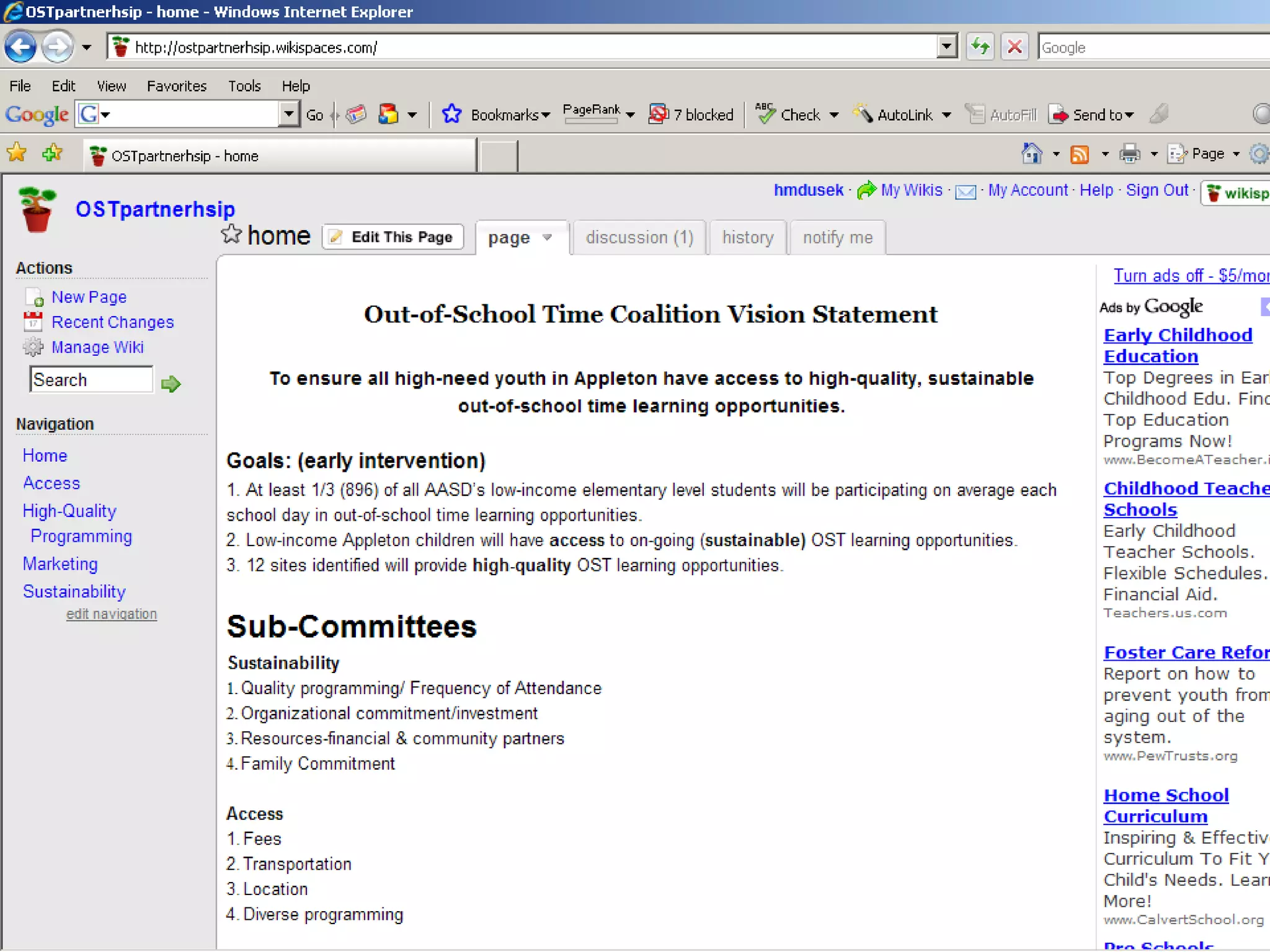Click the Print icon in command bar

(x=1129, y=154)
